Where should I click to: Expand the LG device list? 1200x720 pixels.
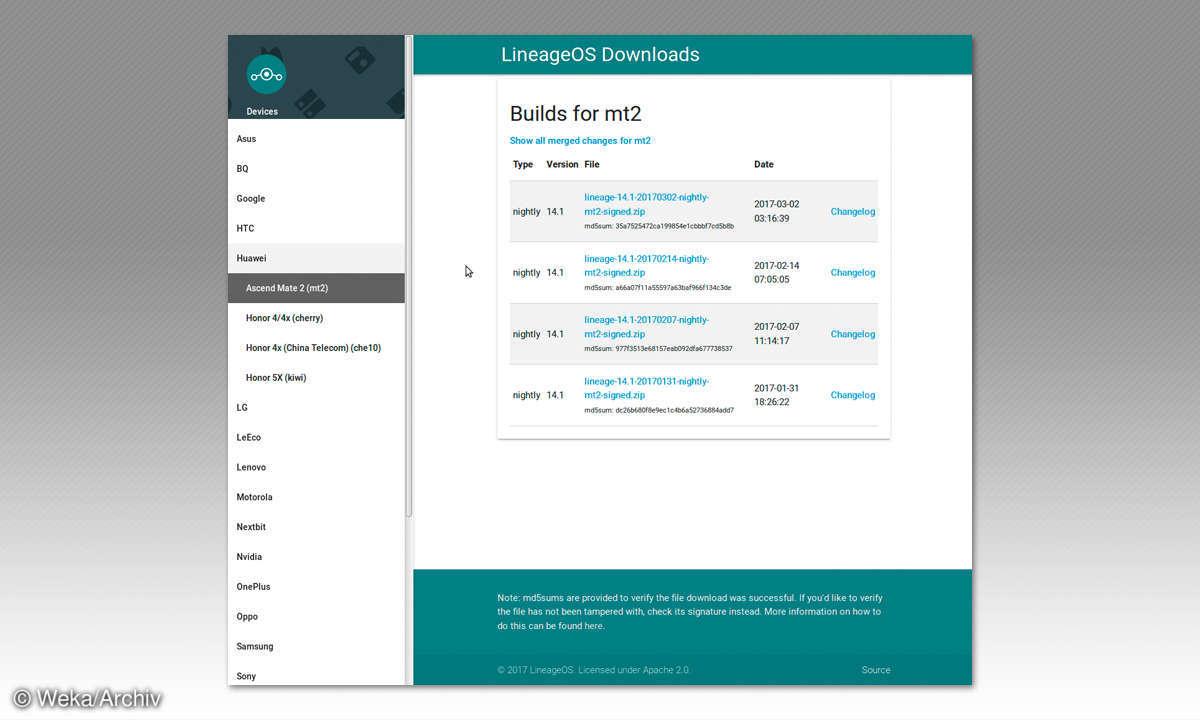point(316,408)
